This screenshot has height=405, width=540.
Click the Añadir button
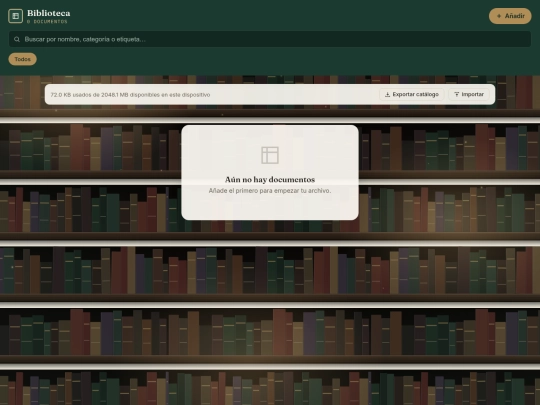click(x=510, y=16)
